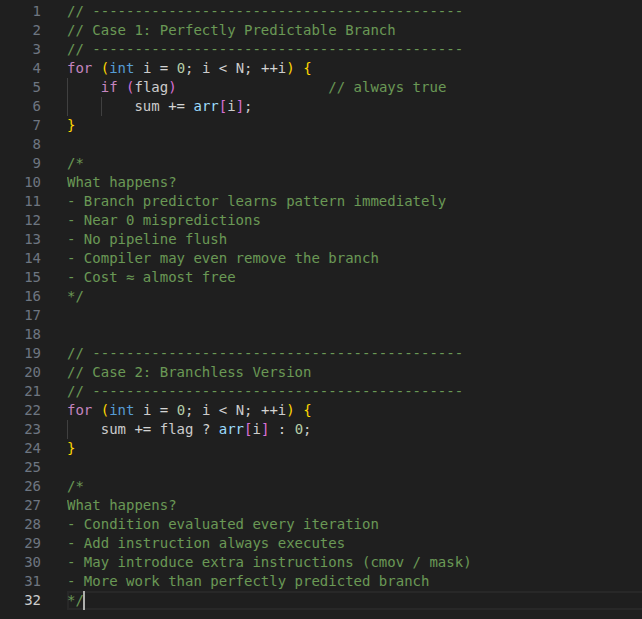Click the '*/' on line 32

point(75,600)
